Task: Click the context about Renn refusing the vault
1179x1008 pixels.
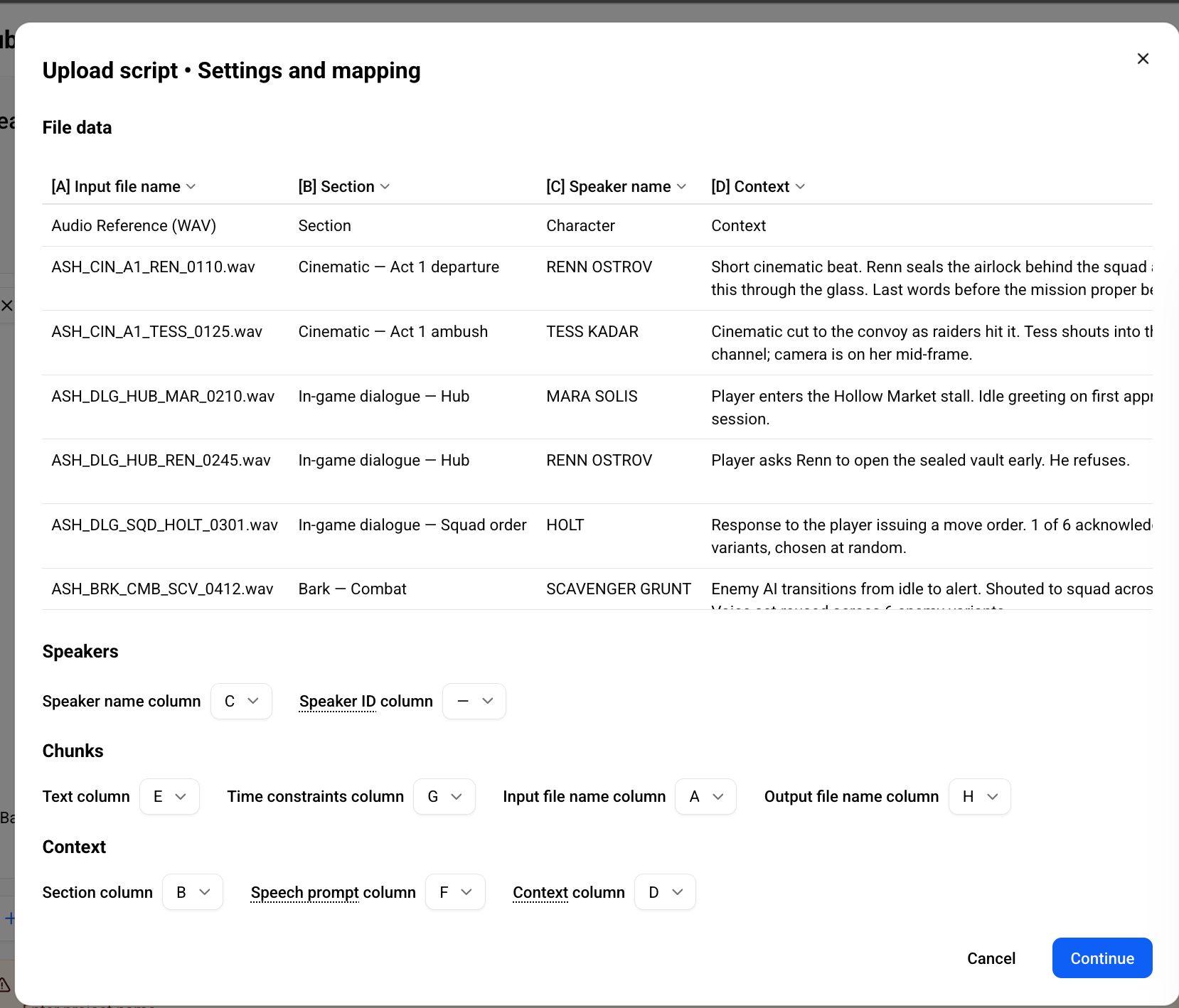Action: tap(920, 460)
